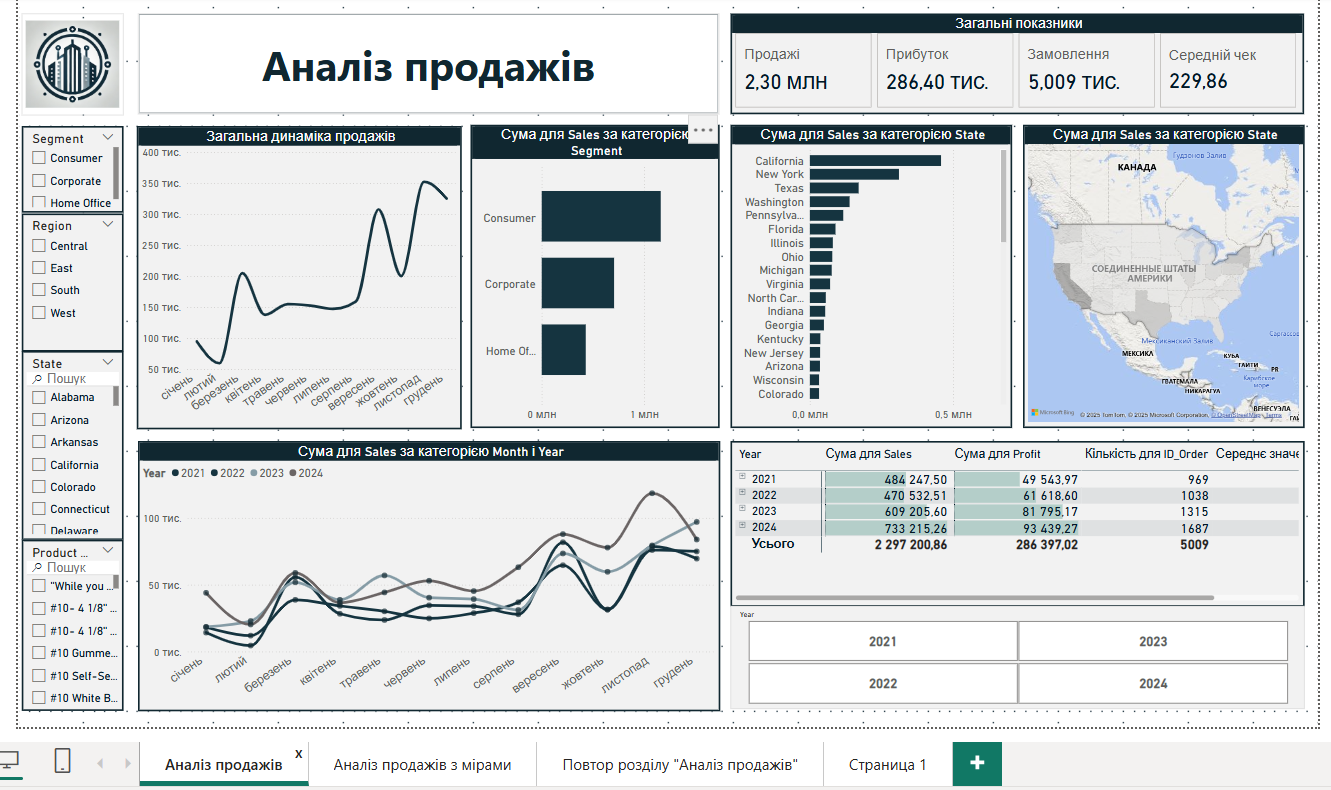The image size is (1331, 790).
Task: Open More options ellipsis on Segment chart
Action: [702, 130]
